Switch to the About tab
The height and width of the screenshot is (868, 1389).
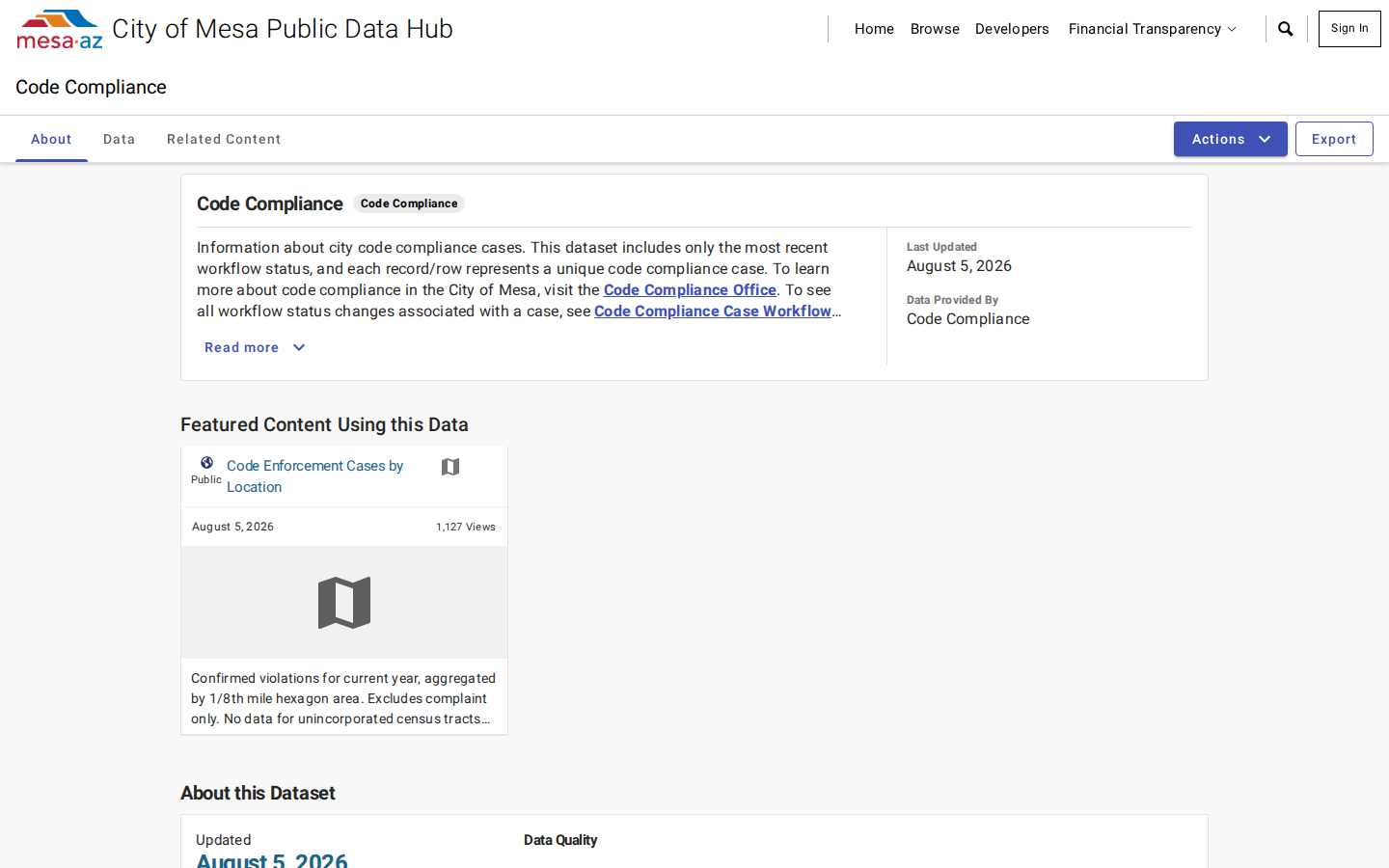pos(51,139)
